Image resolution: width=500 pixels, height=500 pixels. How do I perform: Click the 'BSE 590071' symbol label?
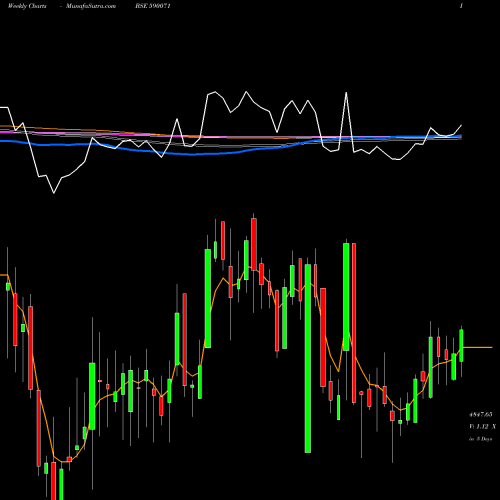pyautogui.click(x=153, y=6)
